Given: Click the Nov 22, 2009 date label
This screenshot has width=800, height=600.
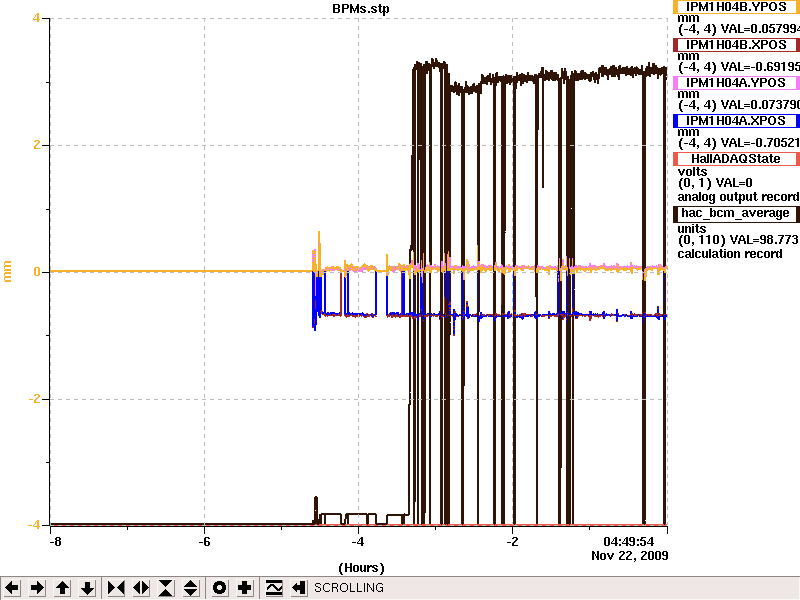Looking at the screenshot, I should coord(630,556).
